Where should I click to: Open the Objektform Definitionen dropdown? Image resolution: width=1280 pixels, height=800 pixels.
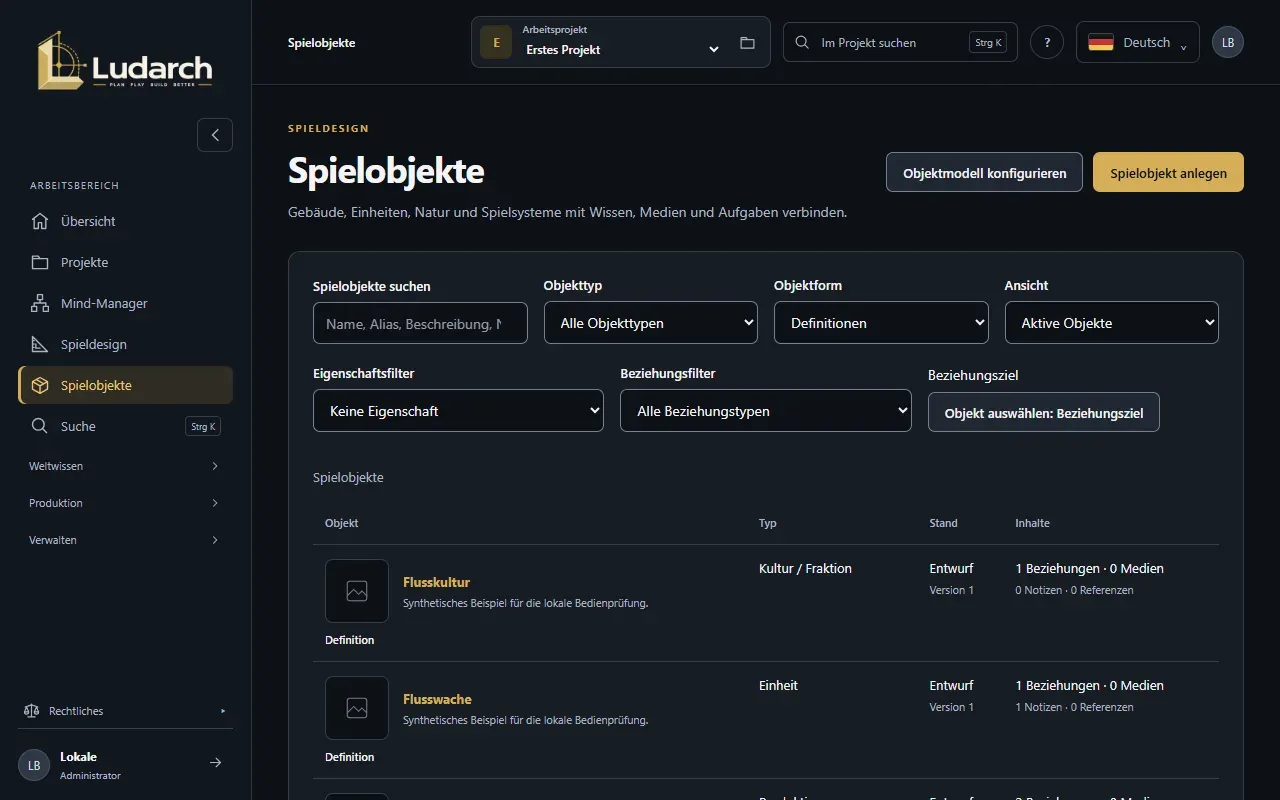pyautogui.click(x=881, y=323)
